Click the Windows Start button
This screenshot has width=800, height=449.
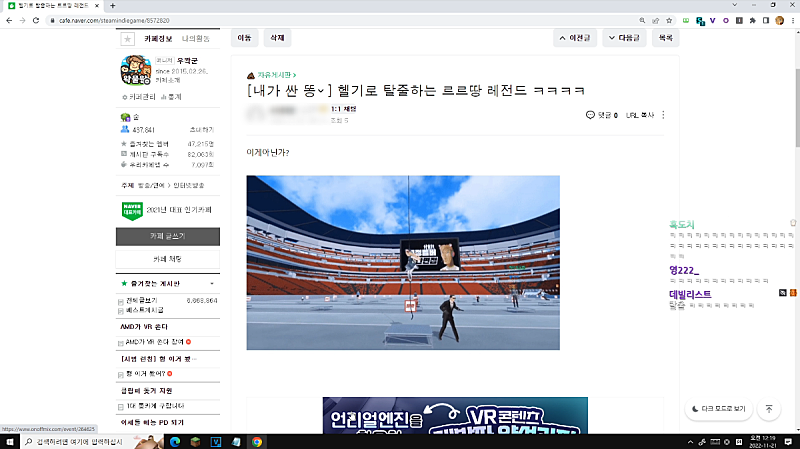(x=10, y=440)
